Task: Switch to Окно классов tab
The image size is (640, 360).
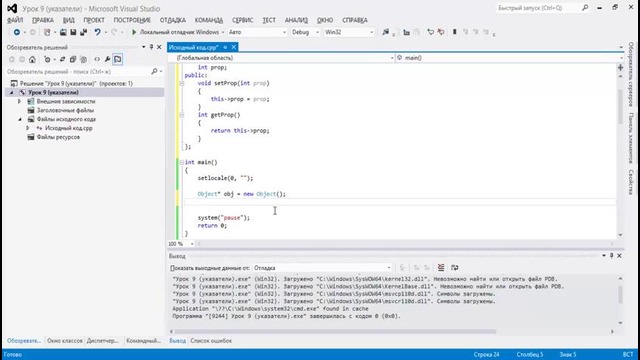Action: tap(64, 341)
